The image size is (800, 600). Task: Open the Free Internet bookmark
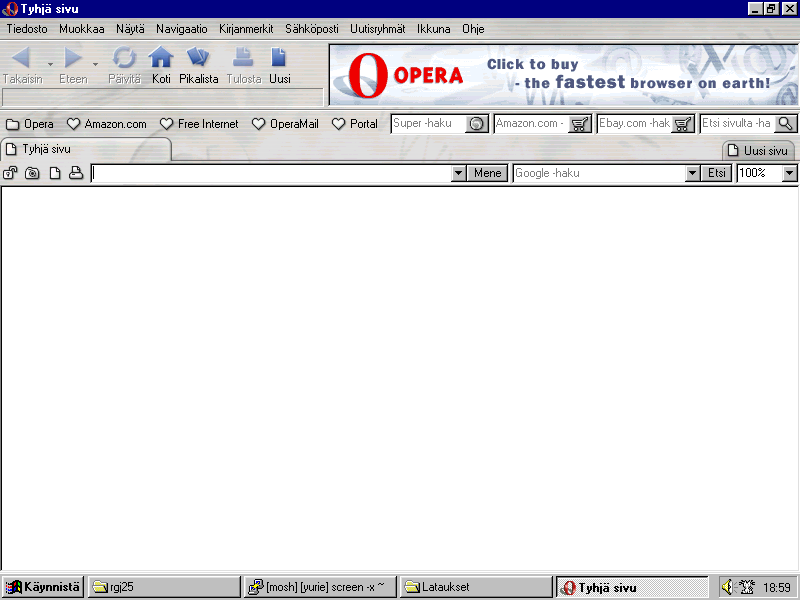(x=199, y=124)
